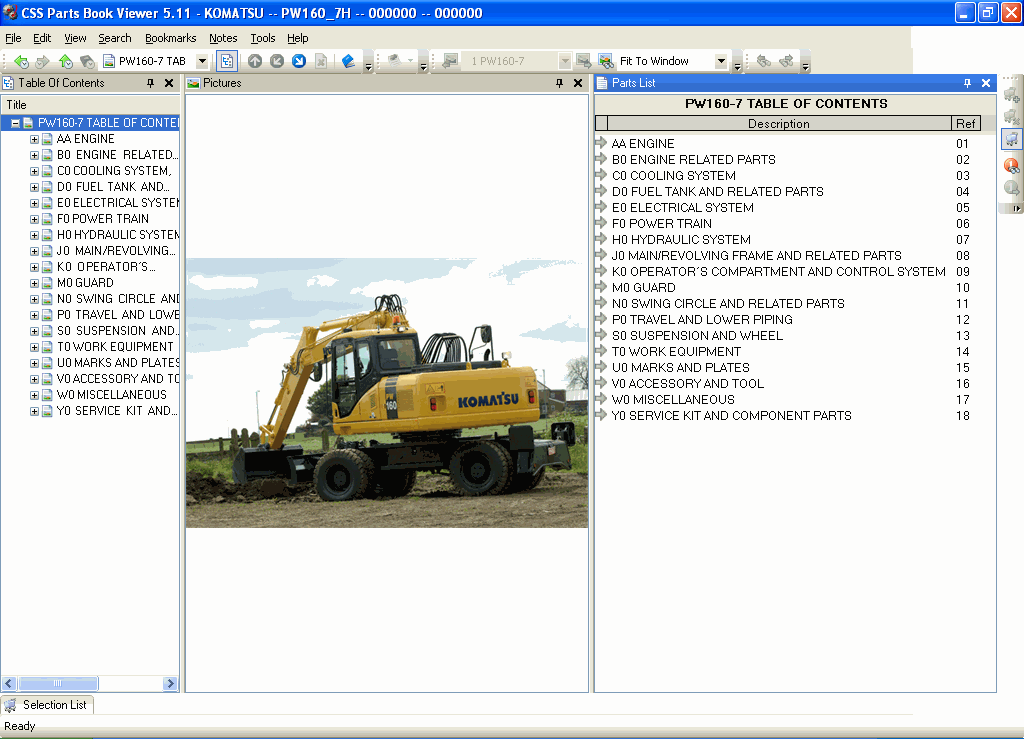Viewport: 1024px width, 739px height.
Task: Click the grey up-arrow navigation icon
Action: point(255,61)
